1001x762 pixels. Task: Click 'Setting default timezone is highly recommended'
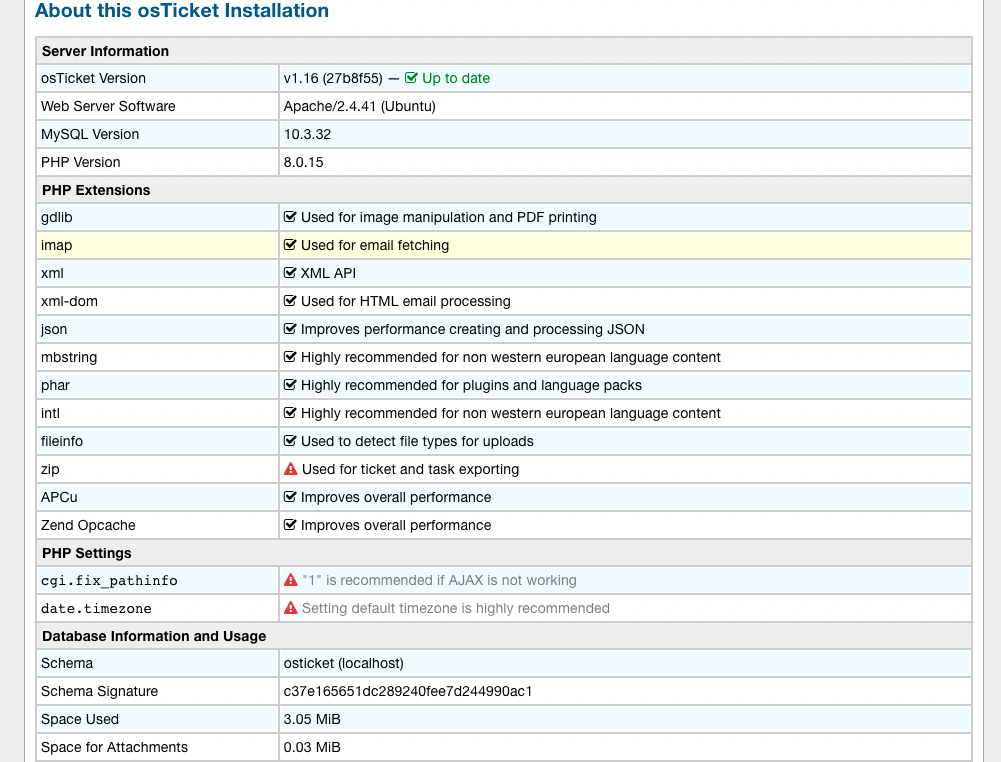pyautogui.click(x=456, y=609)
